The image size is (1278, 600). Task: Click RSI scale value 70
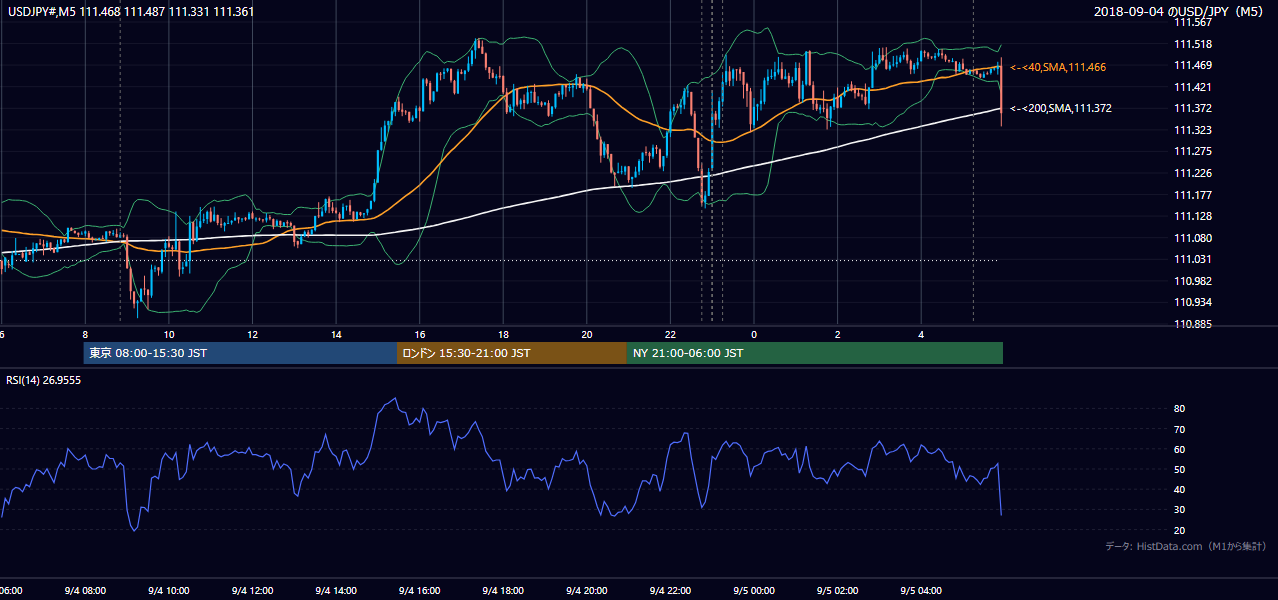[x=1179, y=429]
